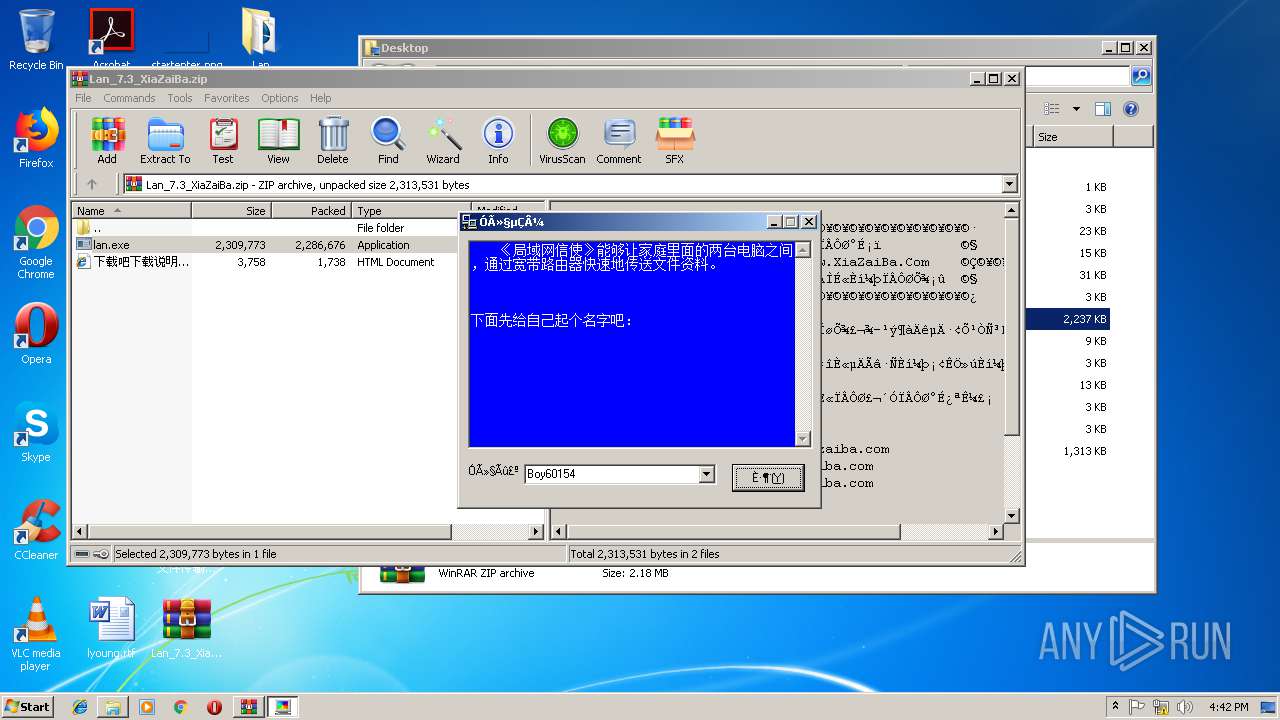Open Firefox desktop shortcut
The height and width of the screenshot is (720, 1280).
pyautogui.click(x=36, y=138)
